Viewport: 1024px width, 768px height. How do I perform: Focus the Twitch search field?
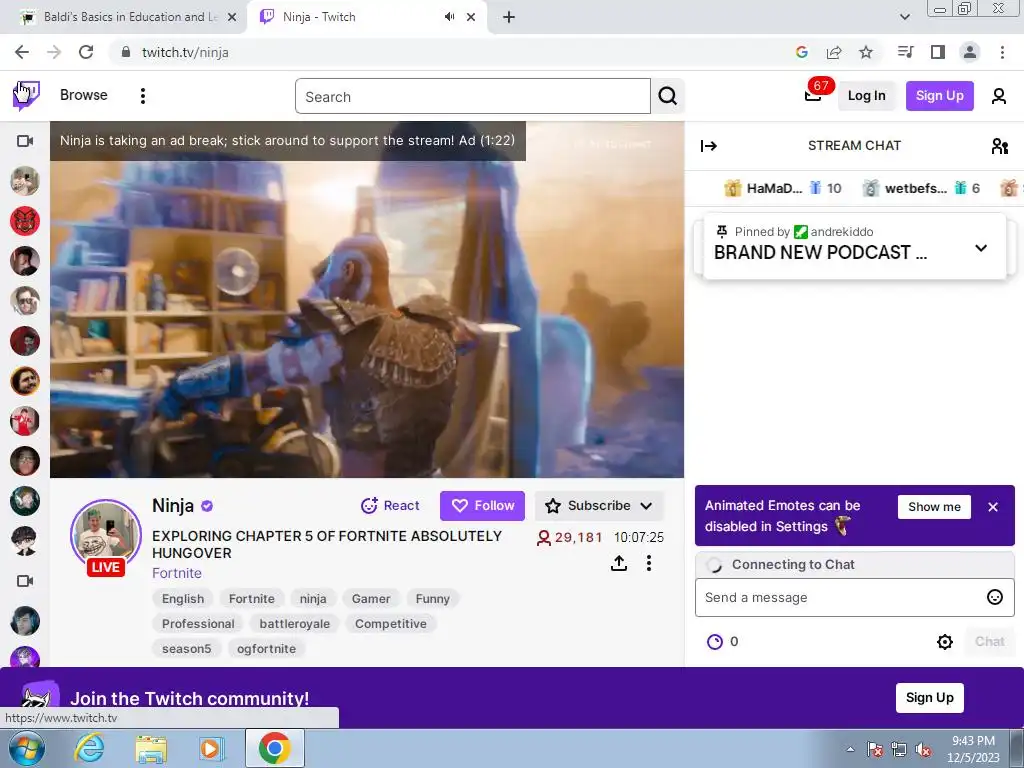click(473, 96)
